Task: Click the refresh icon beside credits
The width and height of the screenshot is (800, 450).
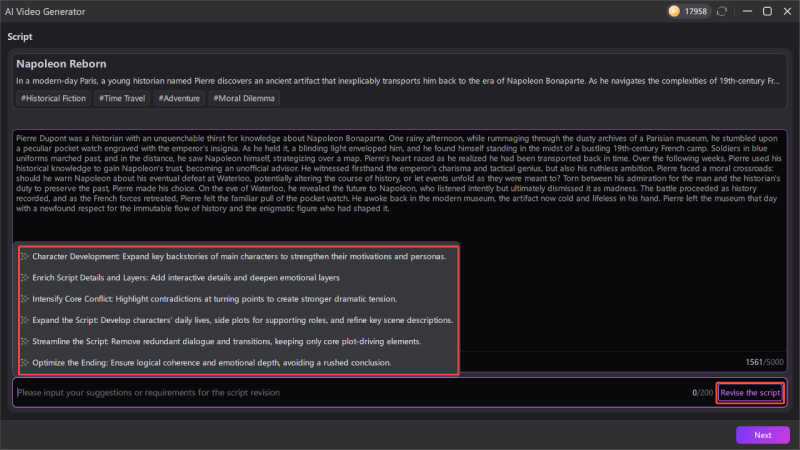Action: tap(724, 11)
